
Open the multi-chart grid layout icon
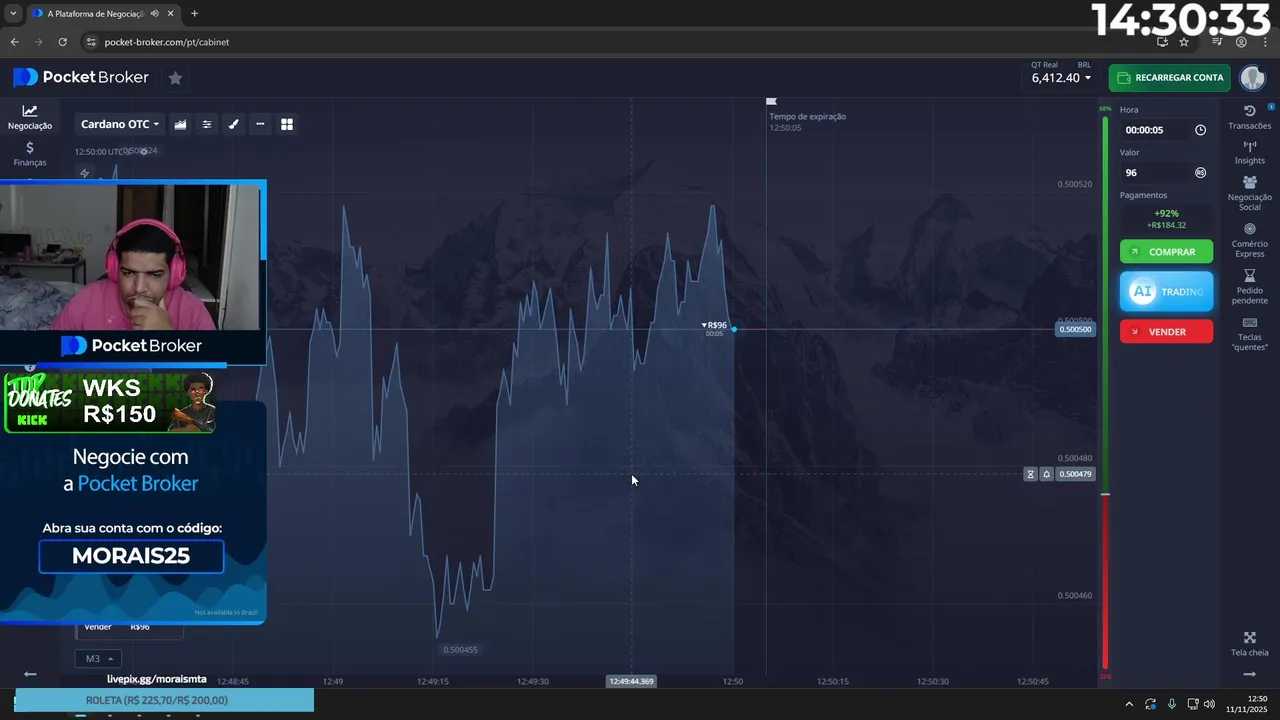pos(287,124)
